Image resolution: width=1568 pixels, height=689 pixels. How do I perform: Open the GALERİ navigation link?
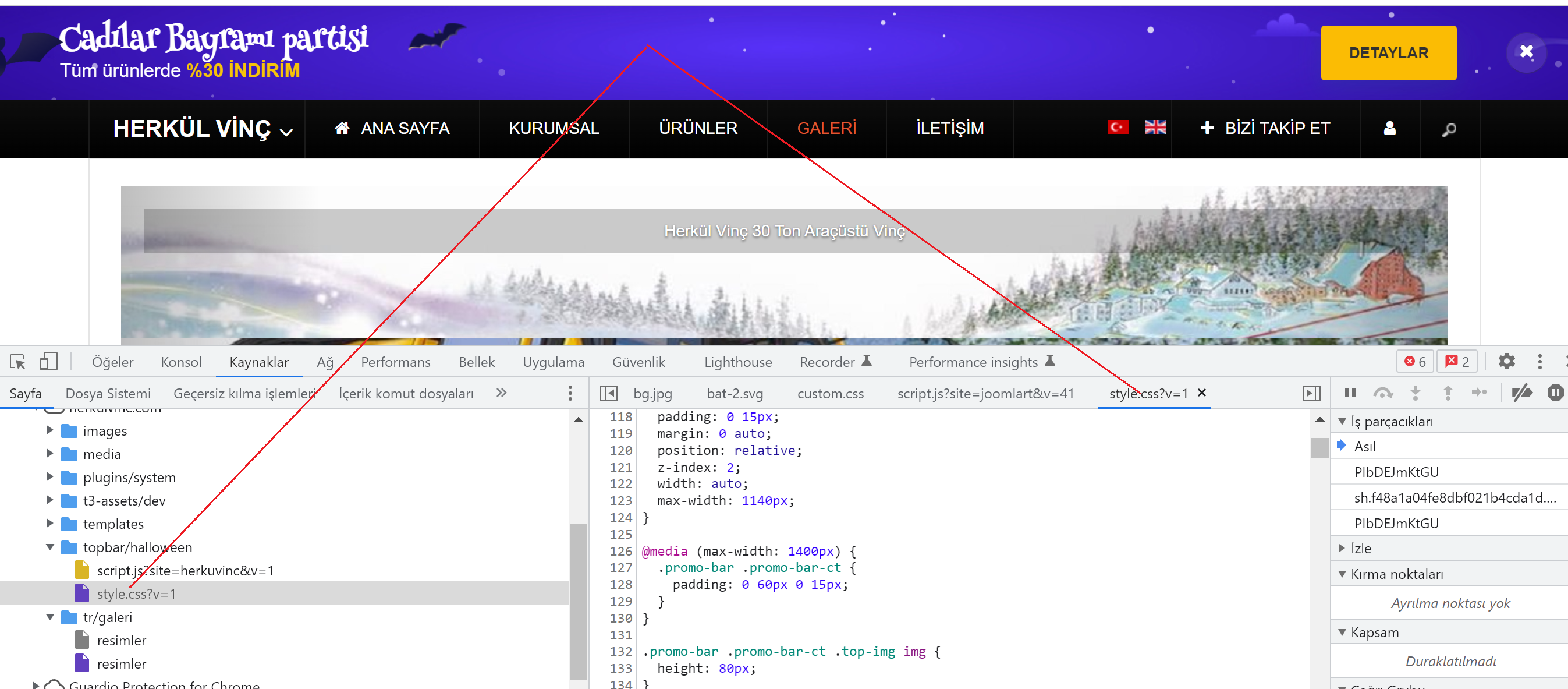pos(826,129)
